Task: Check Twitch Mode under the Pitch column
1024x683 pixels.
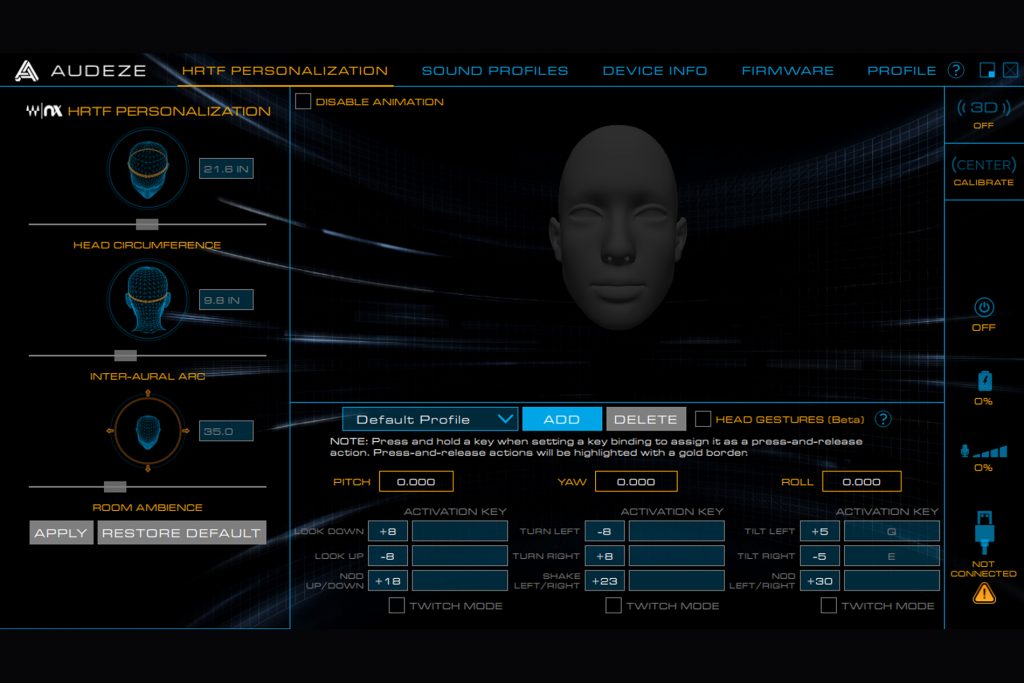Action: pos(396,605)
